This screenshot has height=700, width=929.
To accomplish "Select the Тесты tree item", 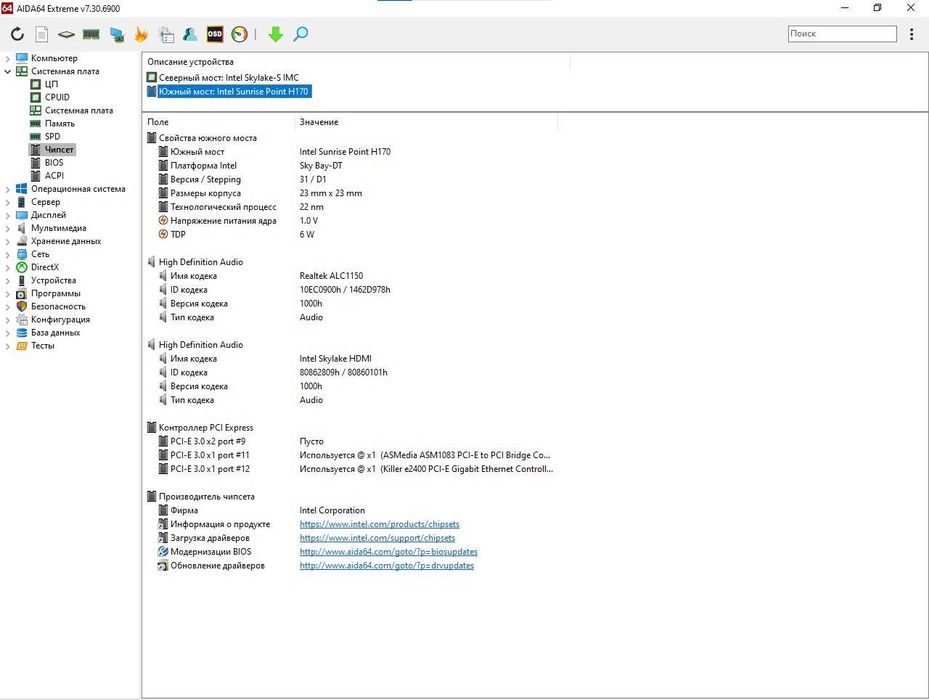I will (43, 346).
